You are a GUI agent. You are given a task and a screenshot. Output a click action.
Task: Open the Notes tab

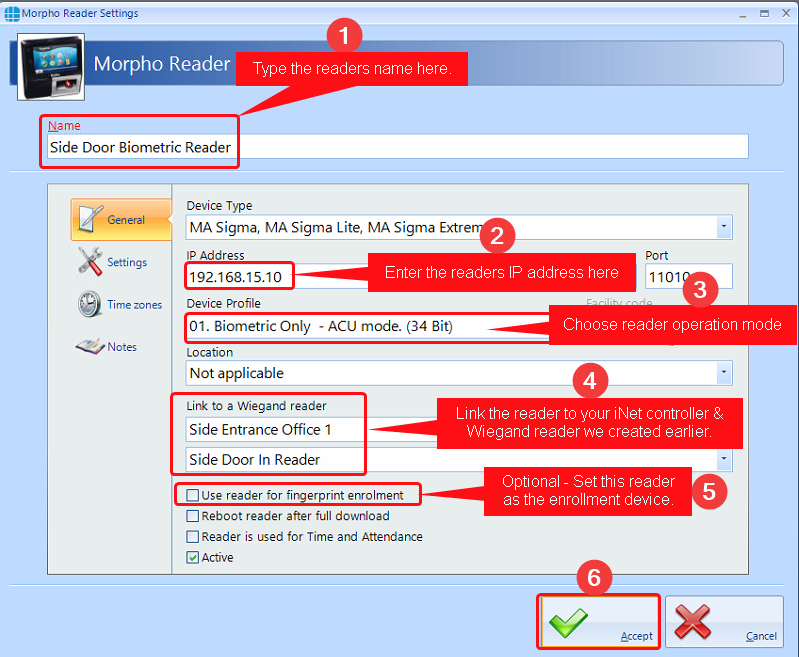tap(121, 347)
